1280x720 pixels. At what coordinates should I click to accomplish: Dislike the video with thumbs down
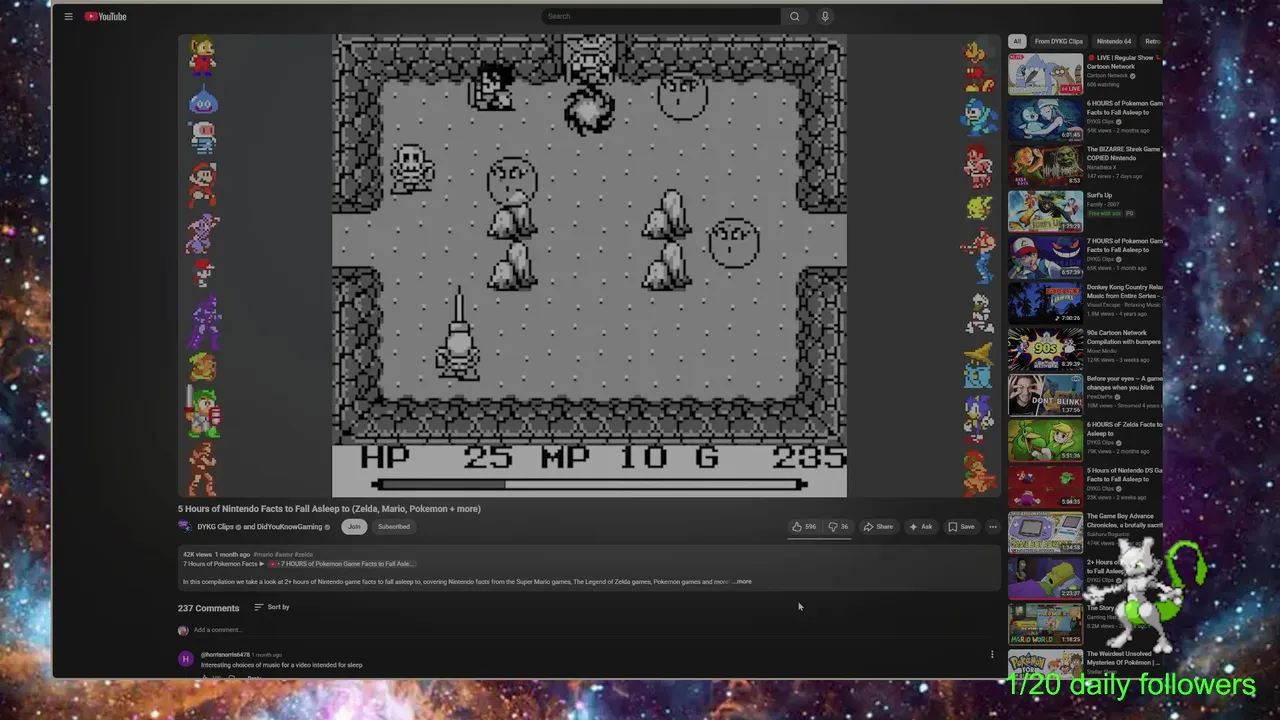(838, 527)
